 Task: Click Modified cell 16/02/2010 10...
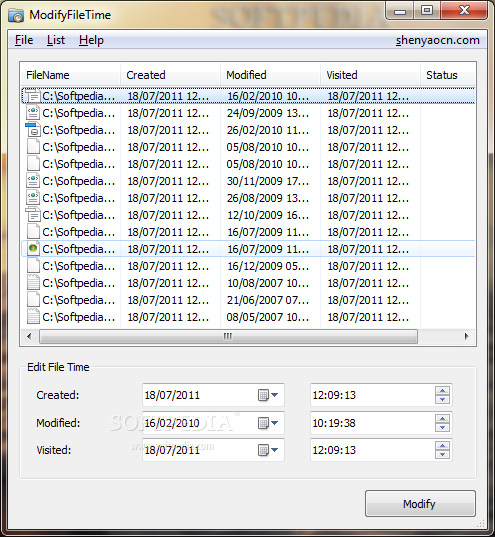click(x=268, y=96)
